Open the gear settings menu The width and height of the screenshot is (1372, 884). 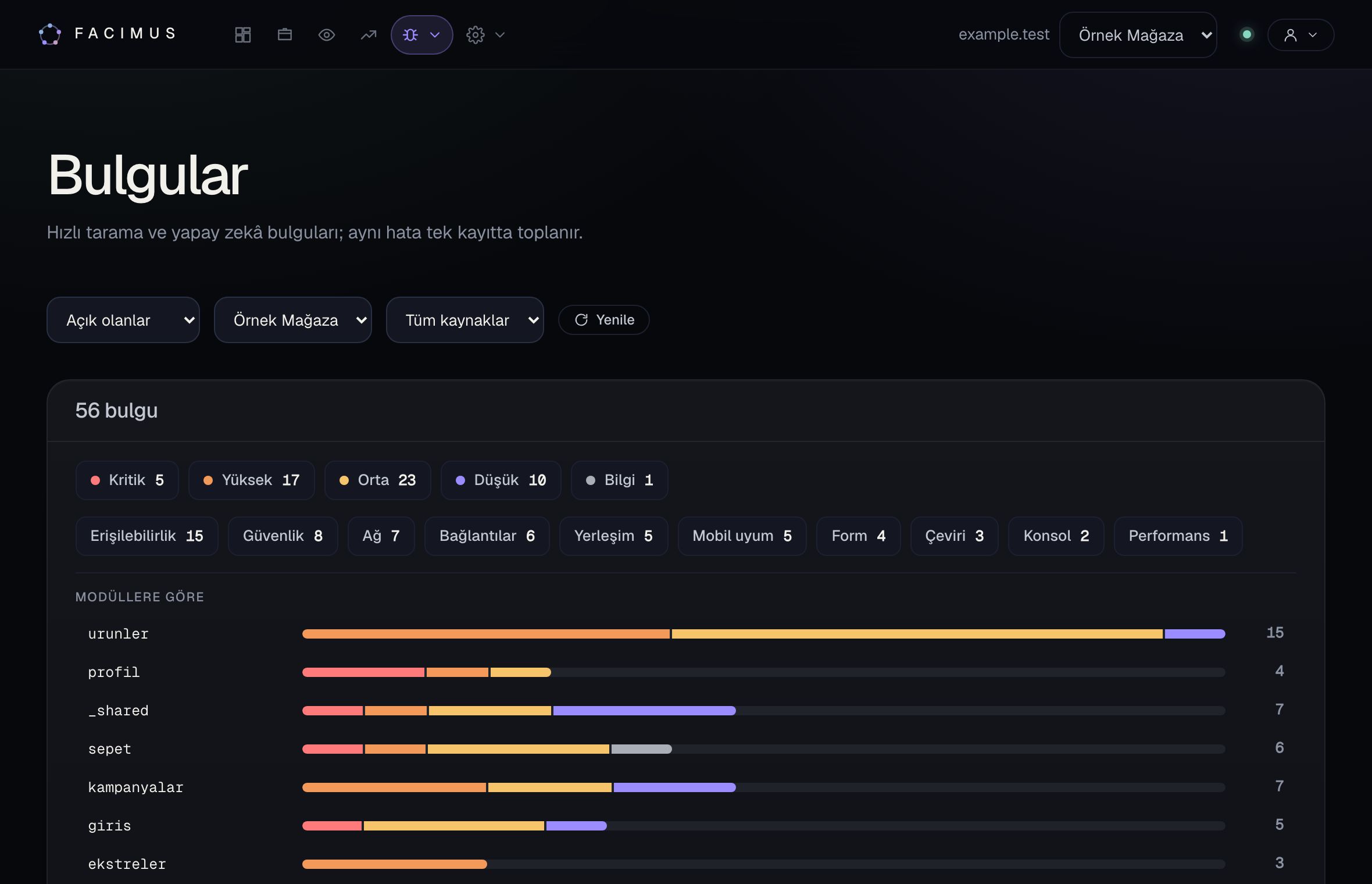(476, 35)
